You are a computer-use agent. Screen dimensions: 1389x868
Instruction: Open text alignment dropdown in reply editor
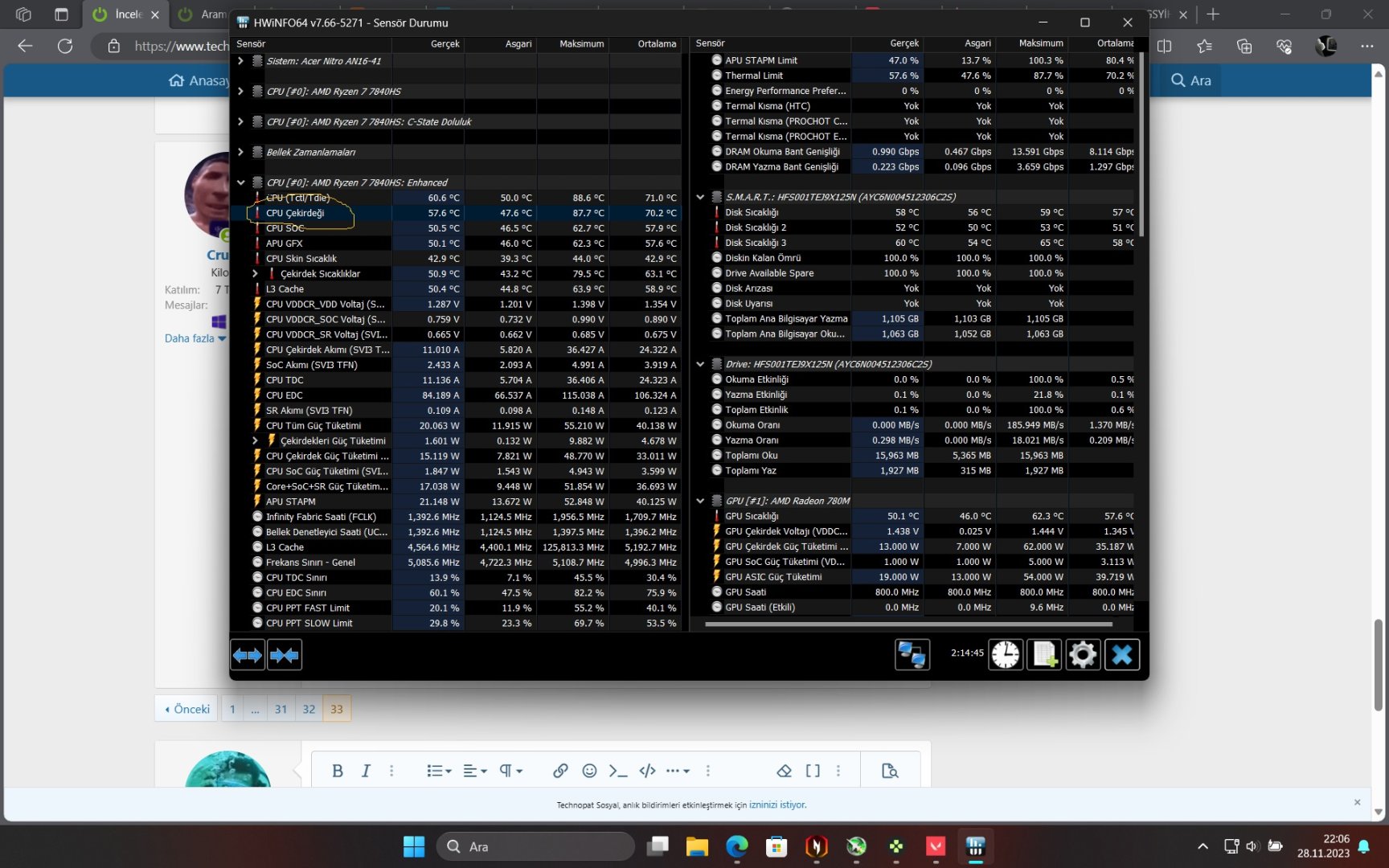pyautogui.click(x=475, y=771)
